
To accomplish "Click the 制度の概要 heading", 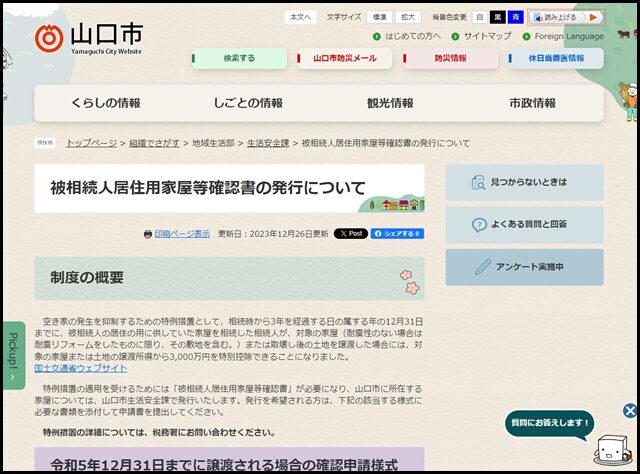I will pyautogui.click(x=87, y=278).
